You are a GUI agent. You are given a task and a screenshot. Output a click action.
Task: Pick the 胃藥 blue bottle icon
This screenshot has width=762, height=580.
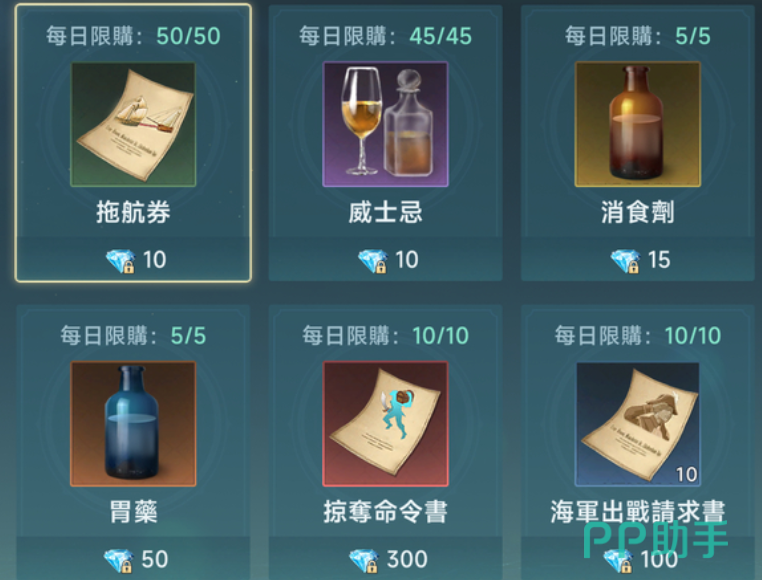coord(133,424)
